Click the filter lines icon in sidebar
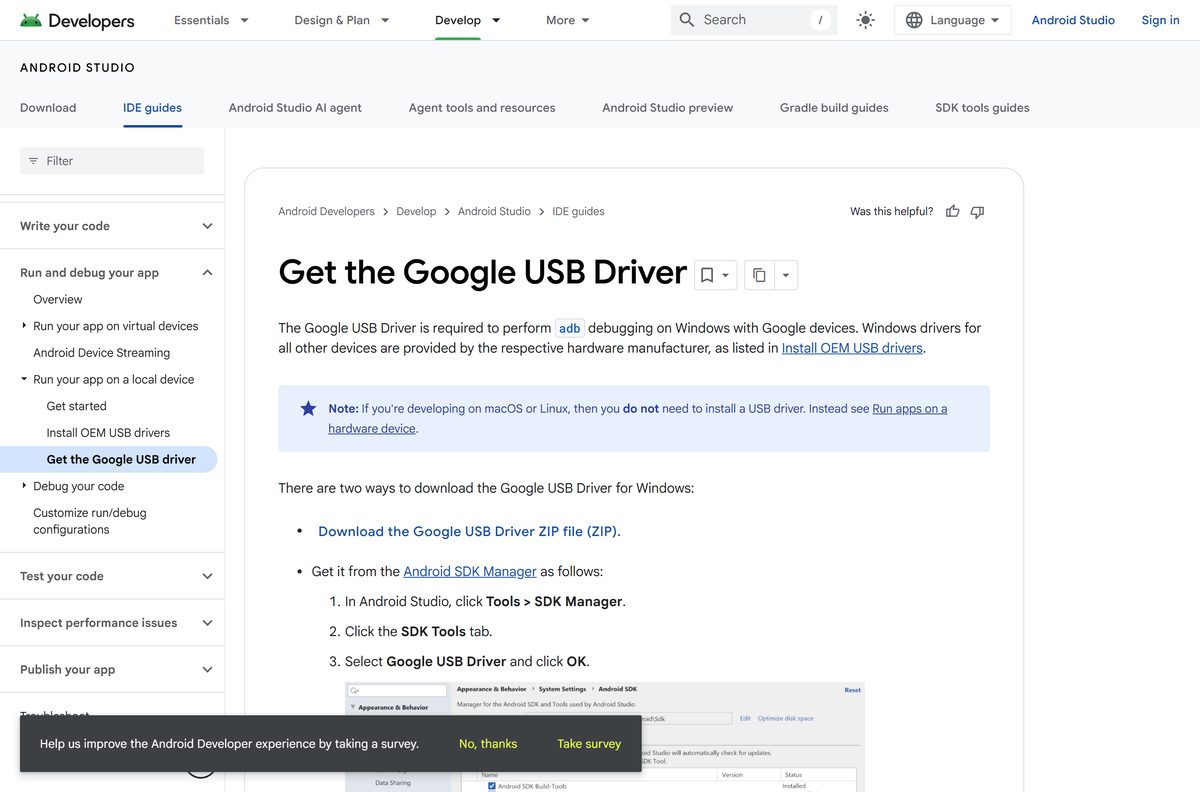1200x792 pixels. (34, 161)
